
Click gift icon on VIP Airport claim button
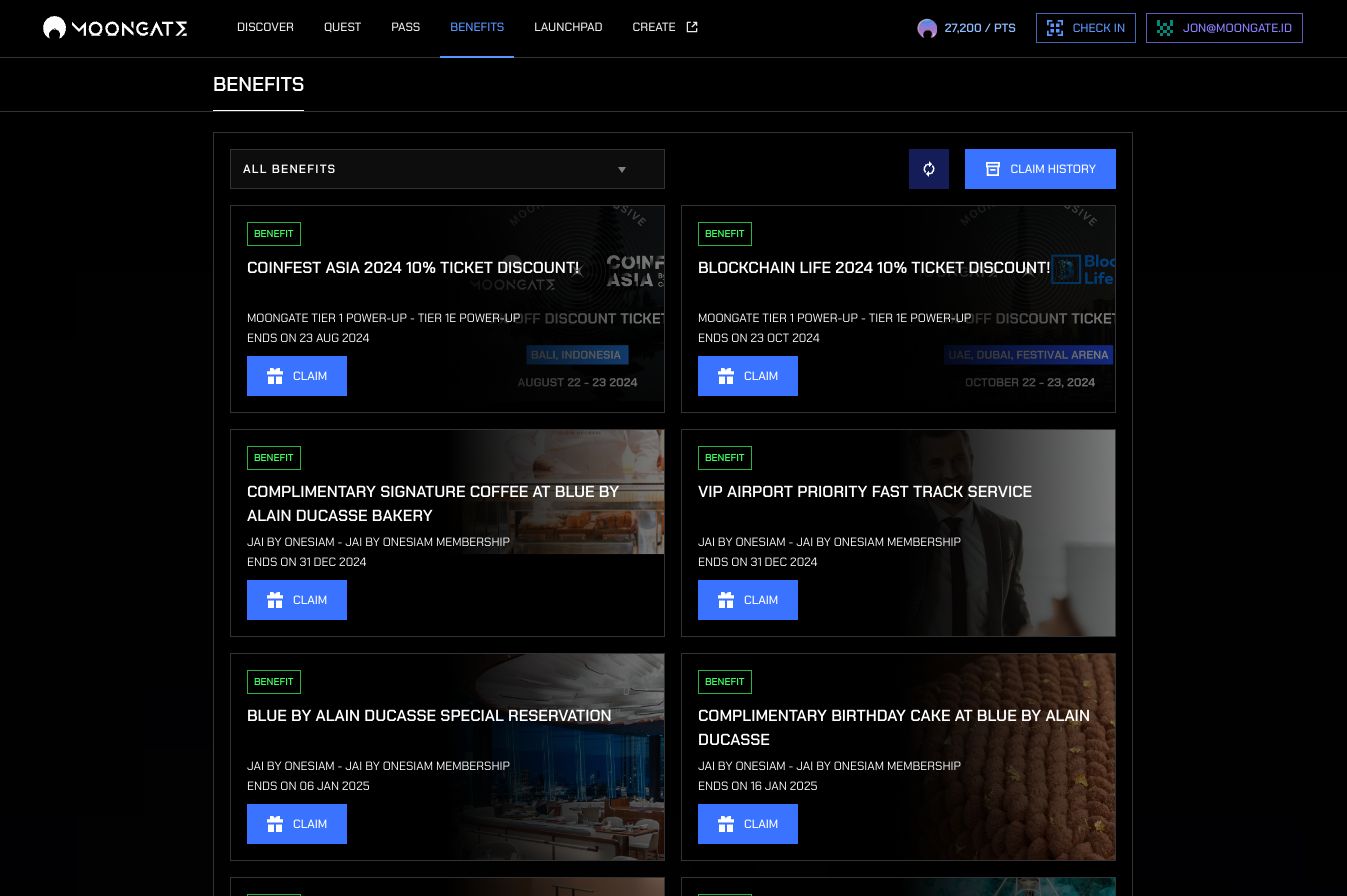coord(726,600)
